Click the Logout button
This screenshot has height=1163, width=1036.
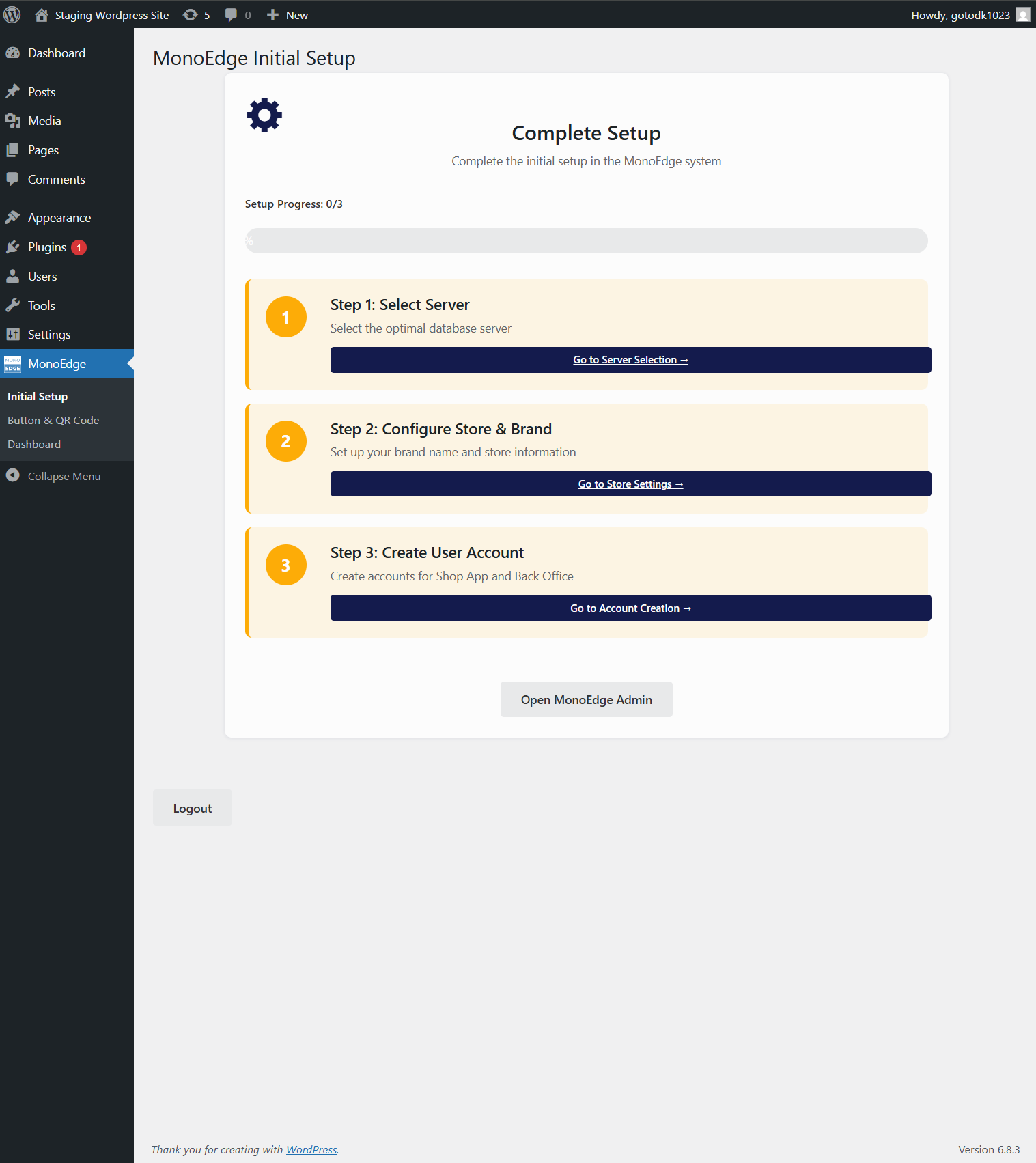pos(193,808)
